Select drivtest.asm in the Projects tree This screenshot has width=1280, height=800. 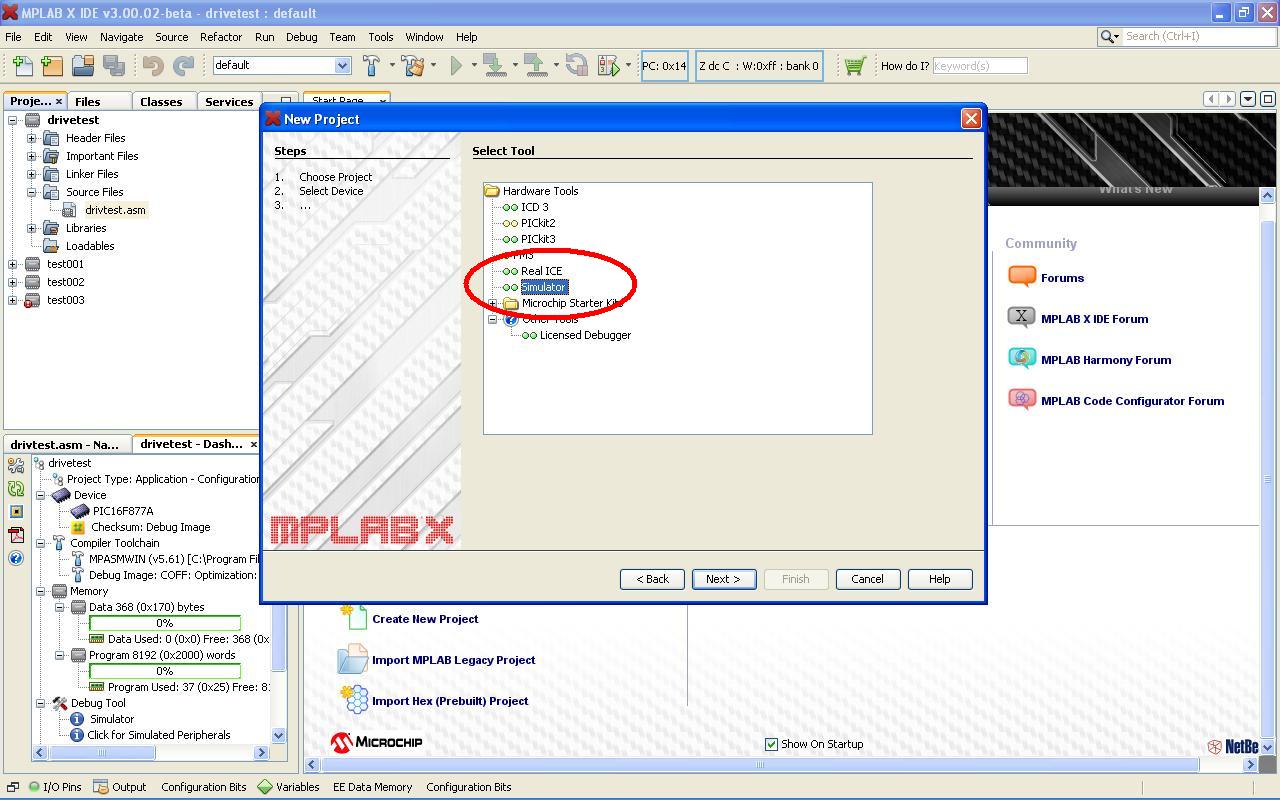coord(115,210)
